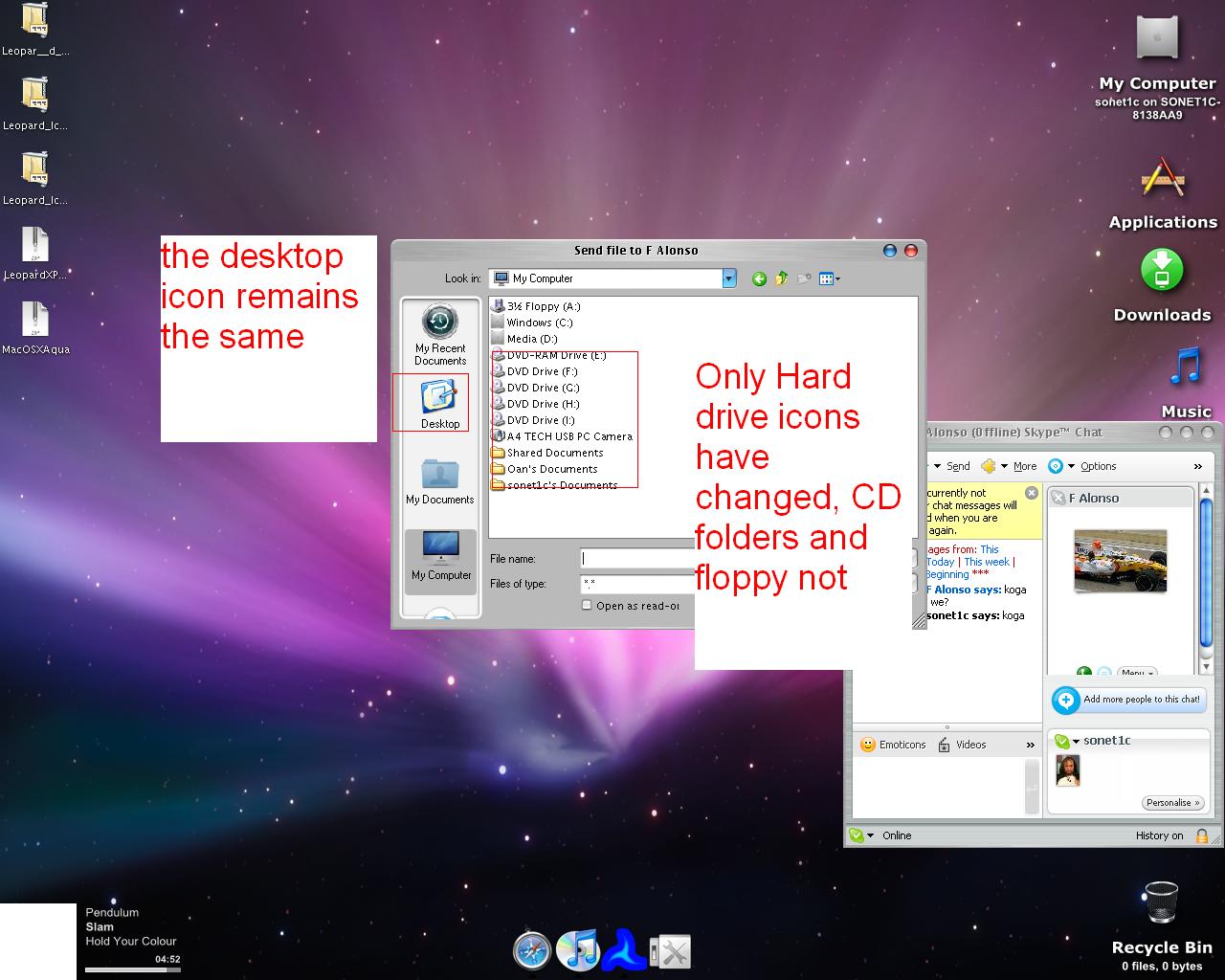Image resolution: width=1225 pixels, height=980 pixels.
Task: Show chat messages from This week
Action: point(987,562)
